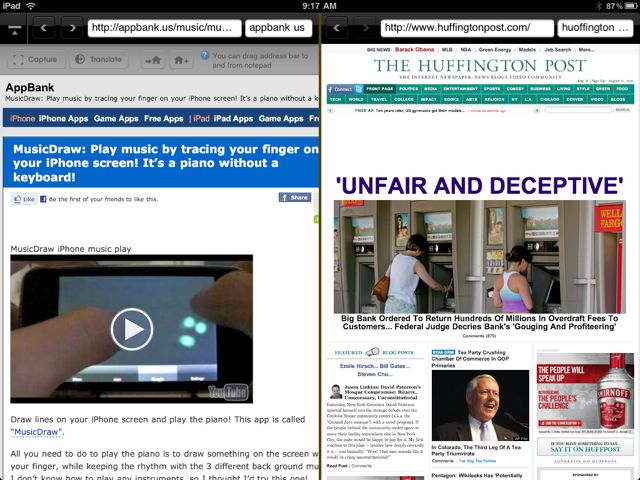This screenshot has width=640, height=480.
Task: Open Big Bank Ordered overdraft story link
Action: [x=480, y=322]
